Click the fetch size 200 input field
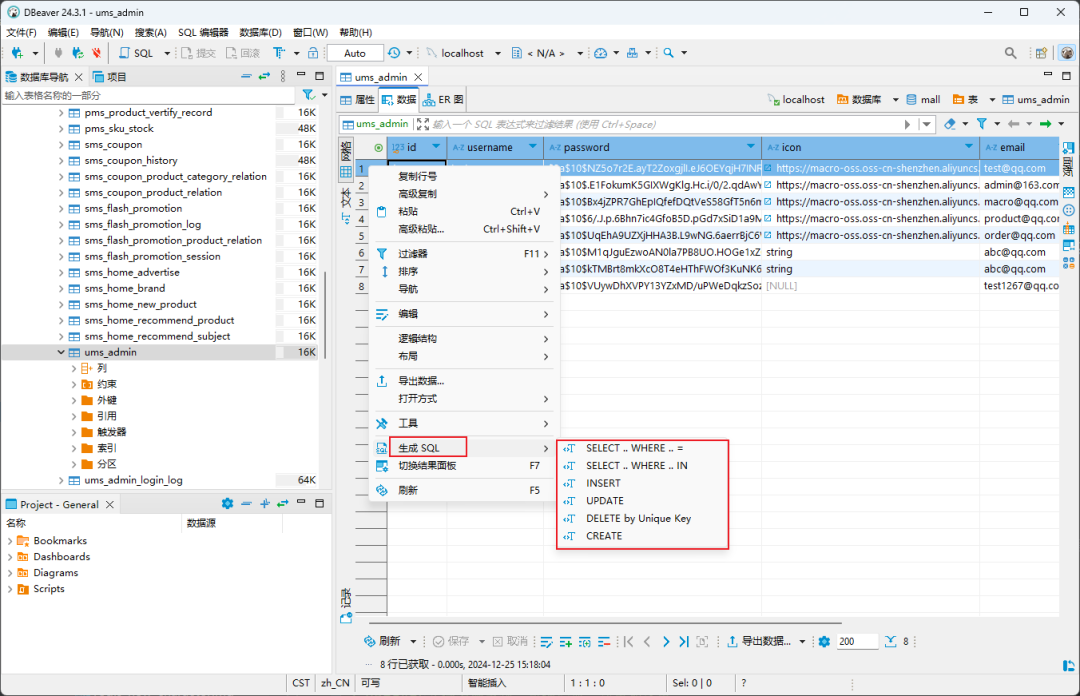This screenshot has width=1080, height=696. click(857, 641)
